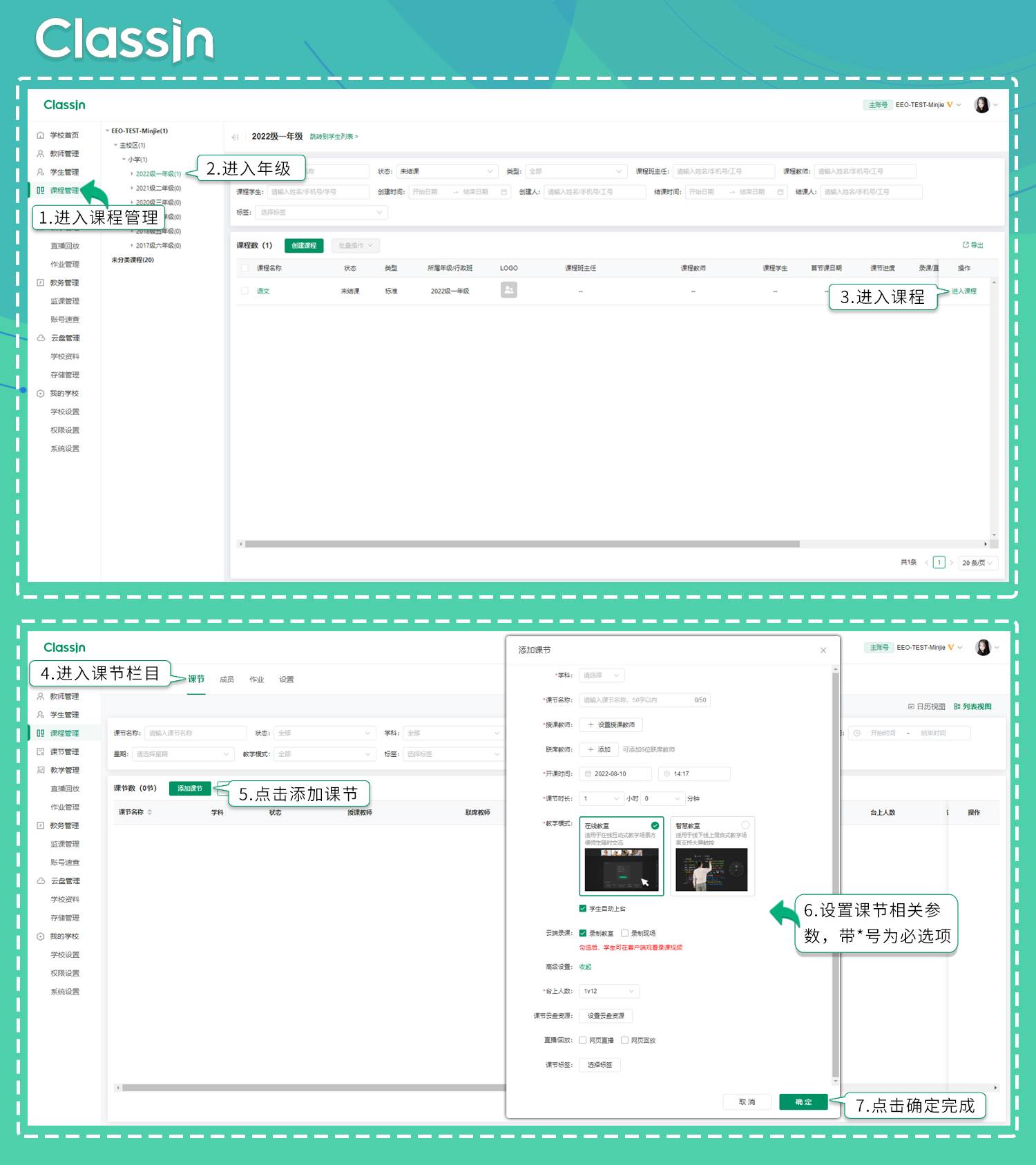1036x1165 pixels.
Task: Tick the checkbox for 语文 course row
Action: pyautogui.click(x=244, y=291)
